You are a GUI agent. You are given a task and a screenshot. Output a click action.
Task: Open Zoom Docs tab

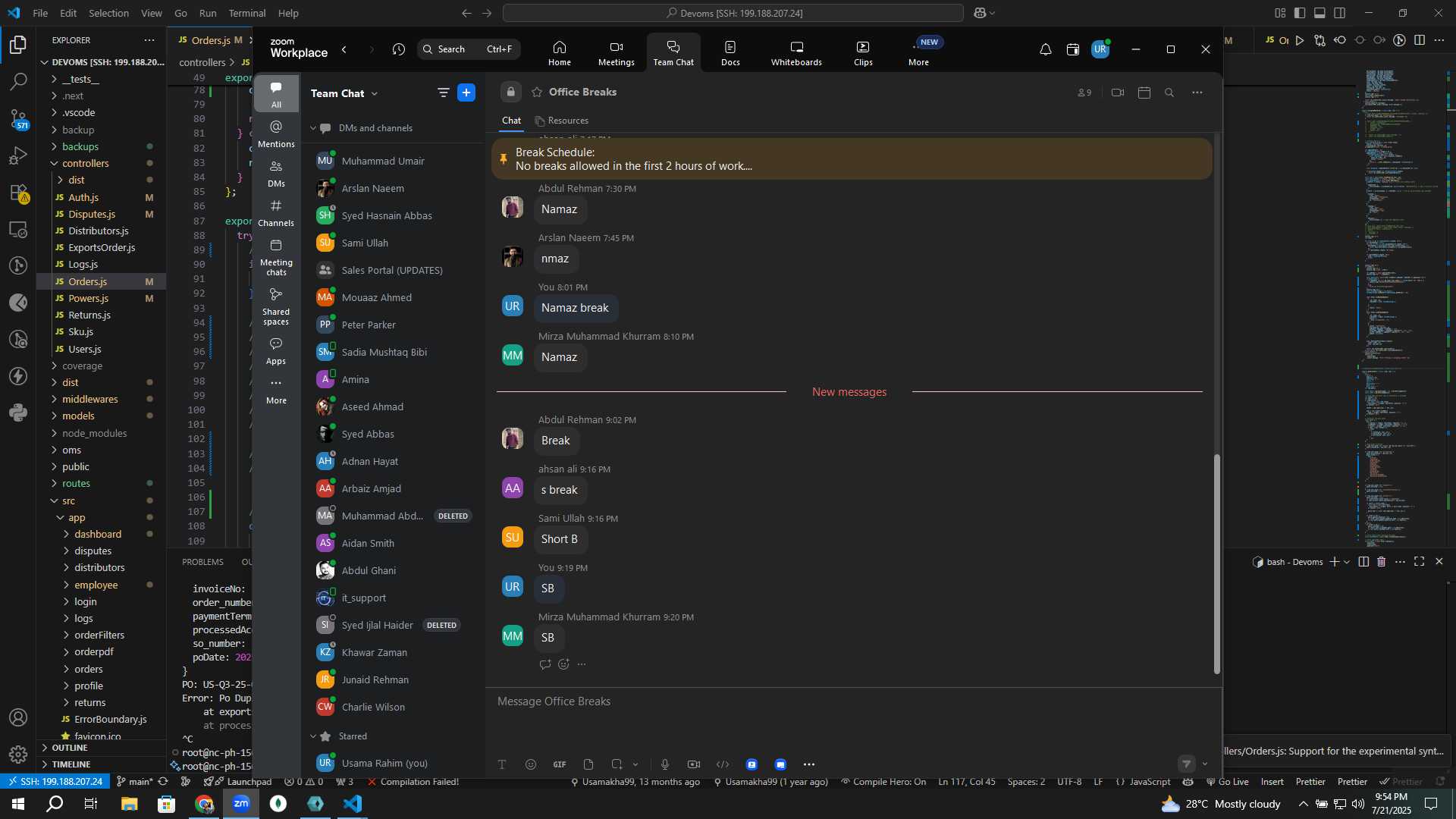coord(730,53)
